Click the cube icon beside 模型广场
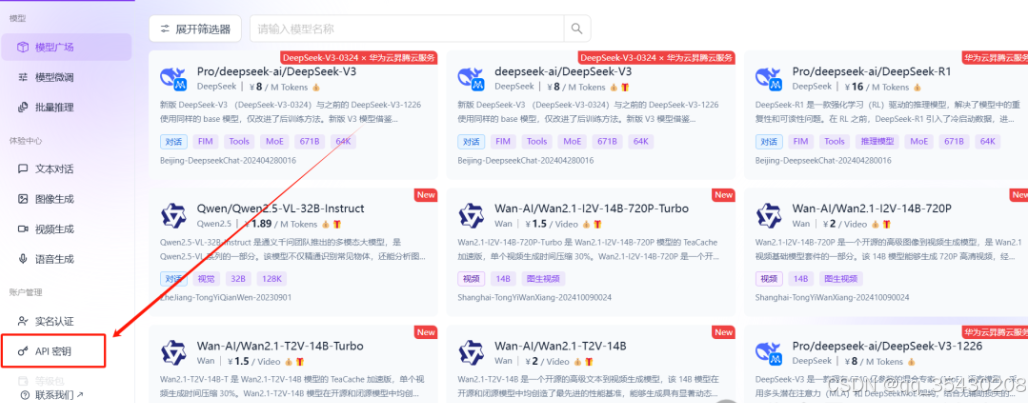This screenshot has width=1030, height=403. click(x=23, y=47)
